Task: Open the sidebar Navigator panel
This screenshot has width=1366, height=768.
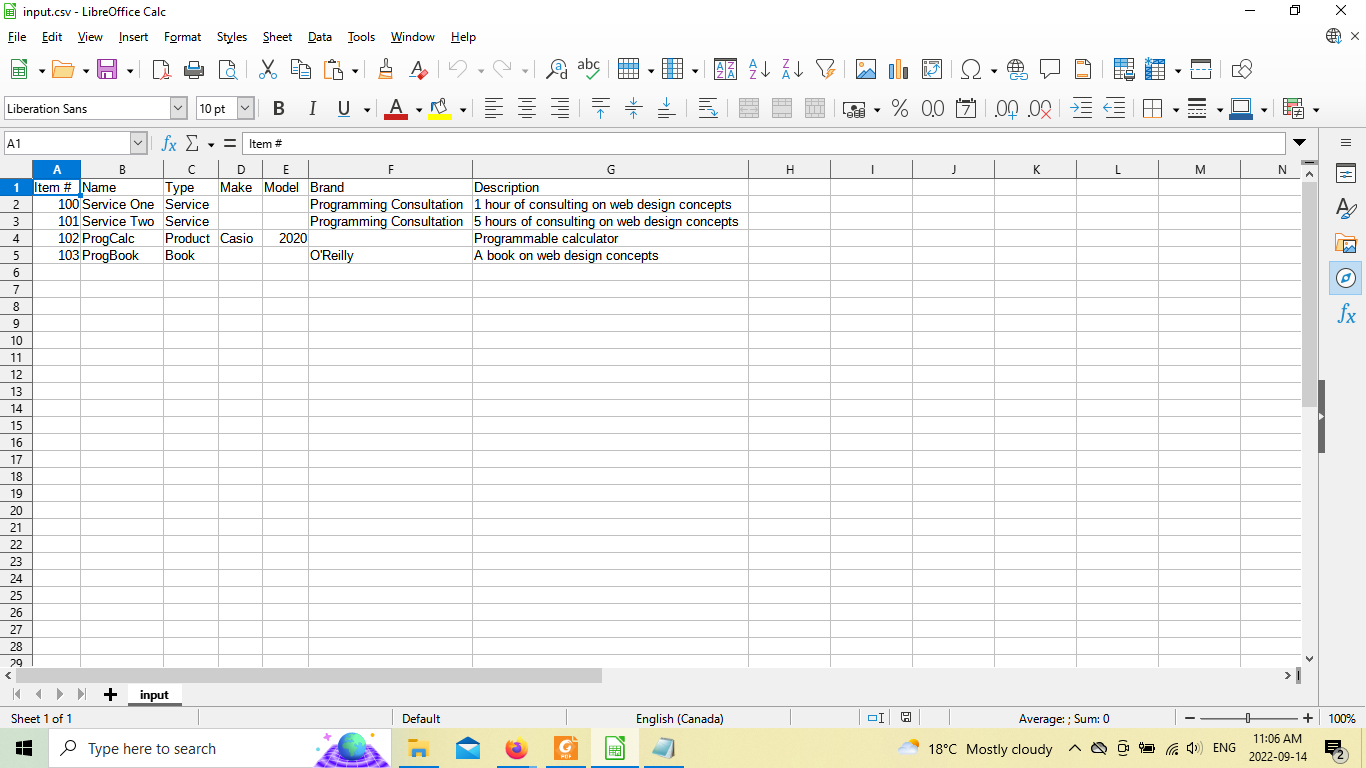Action: 1346,278
